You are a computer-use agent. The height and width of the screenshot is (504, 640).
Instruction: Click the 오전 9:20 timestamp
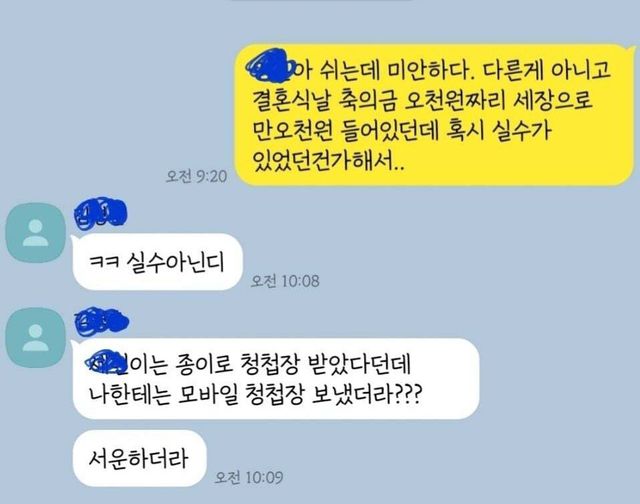(x=196, y=176)
